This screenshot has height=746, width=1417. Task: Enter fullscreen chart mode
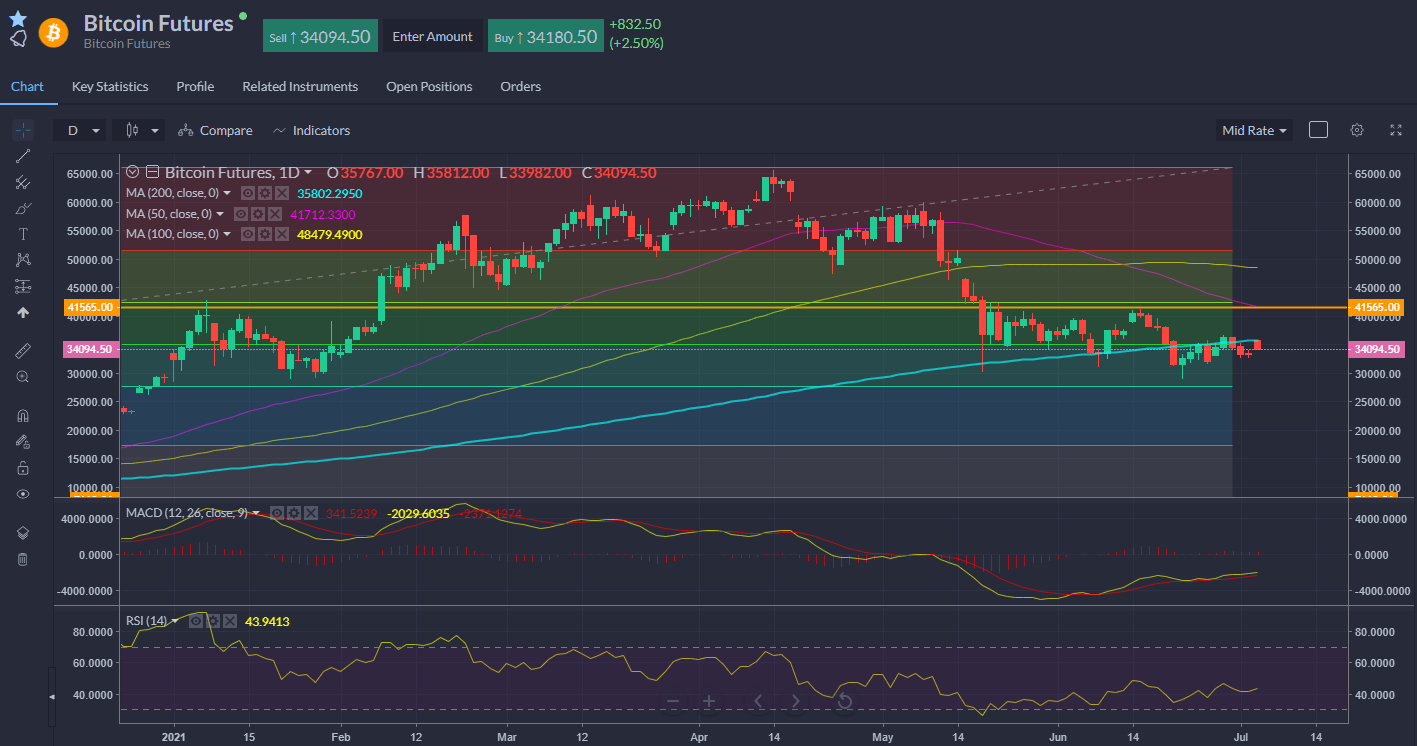click(1396, 130)
